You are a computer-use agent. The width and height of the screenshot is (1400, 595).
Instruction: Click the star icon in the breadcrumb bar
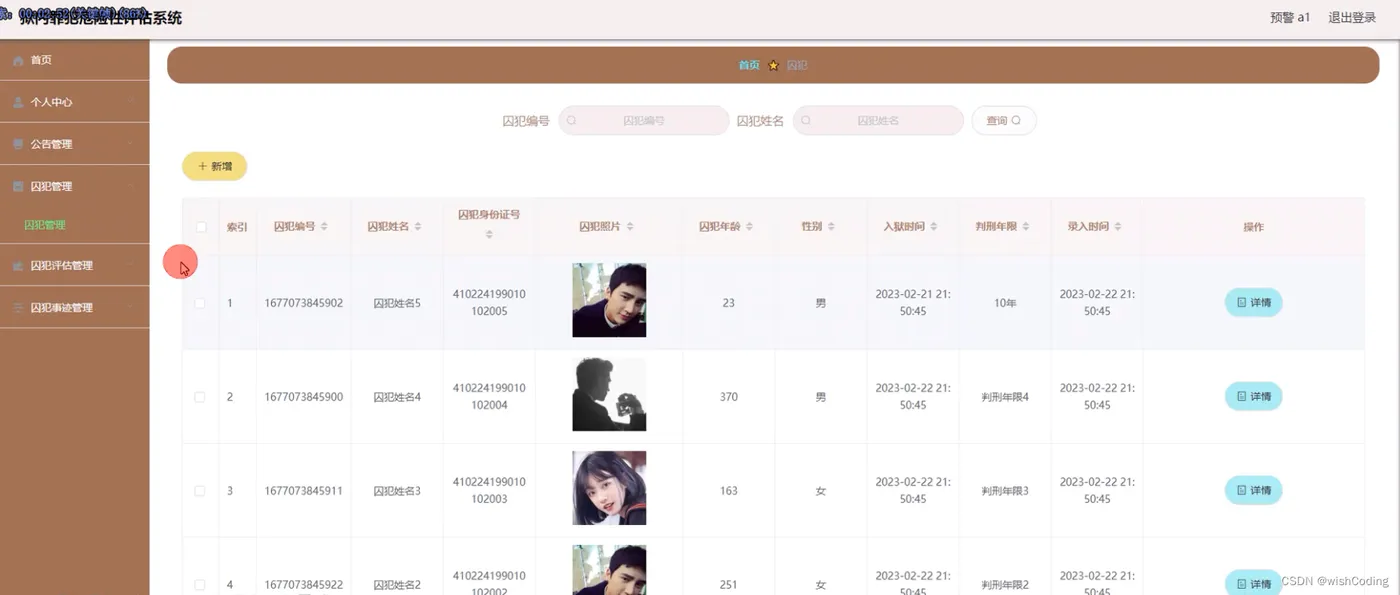773,65
